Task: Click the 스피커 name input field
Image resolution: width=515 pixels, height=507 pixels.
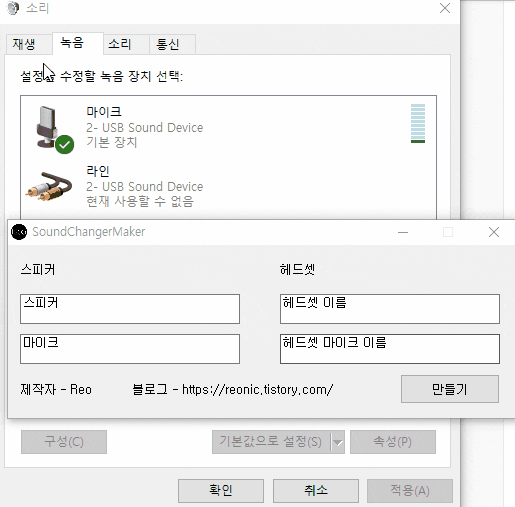Action: [130, 309]
